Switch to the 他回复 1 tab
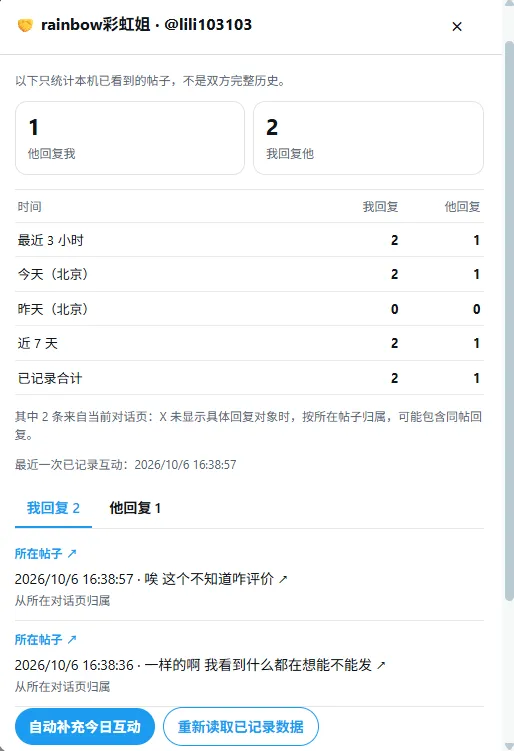514x751 pixels. point(135,508)
